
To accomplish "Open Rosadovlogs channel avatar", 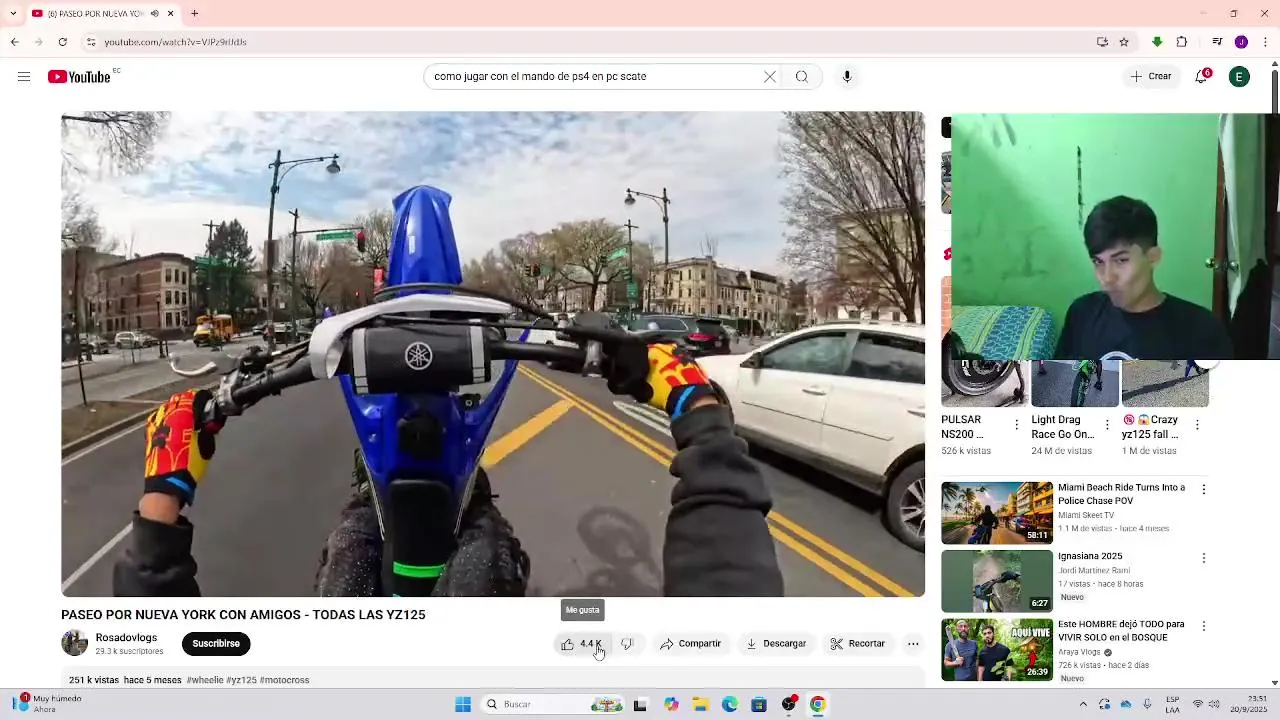I will tap(74, 644).
